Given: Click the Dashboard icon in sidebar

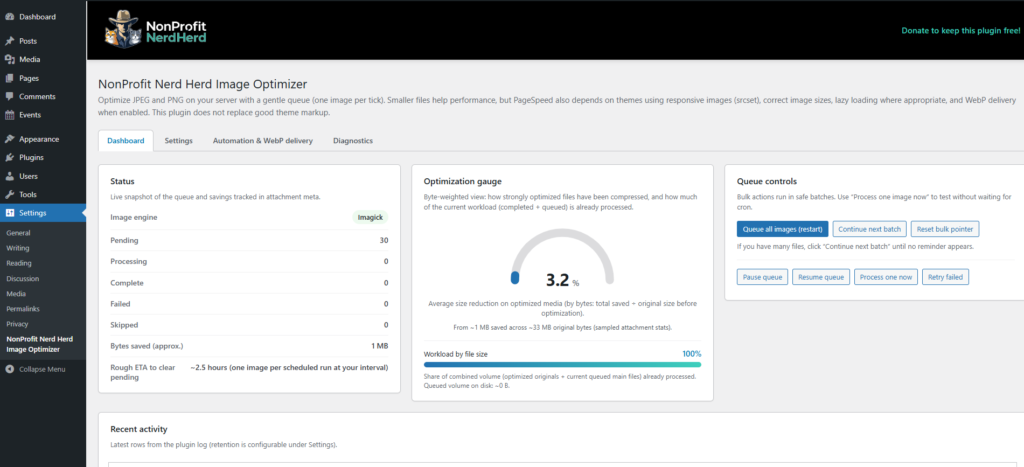Looking at the screenshot, I should coord(10,17).
